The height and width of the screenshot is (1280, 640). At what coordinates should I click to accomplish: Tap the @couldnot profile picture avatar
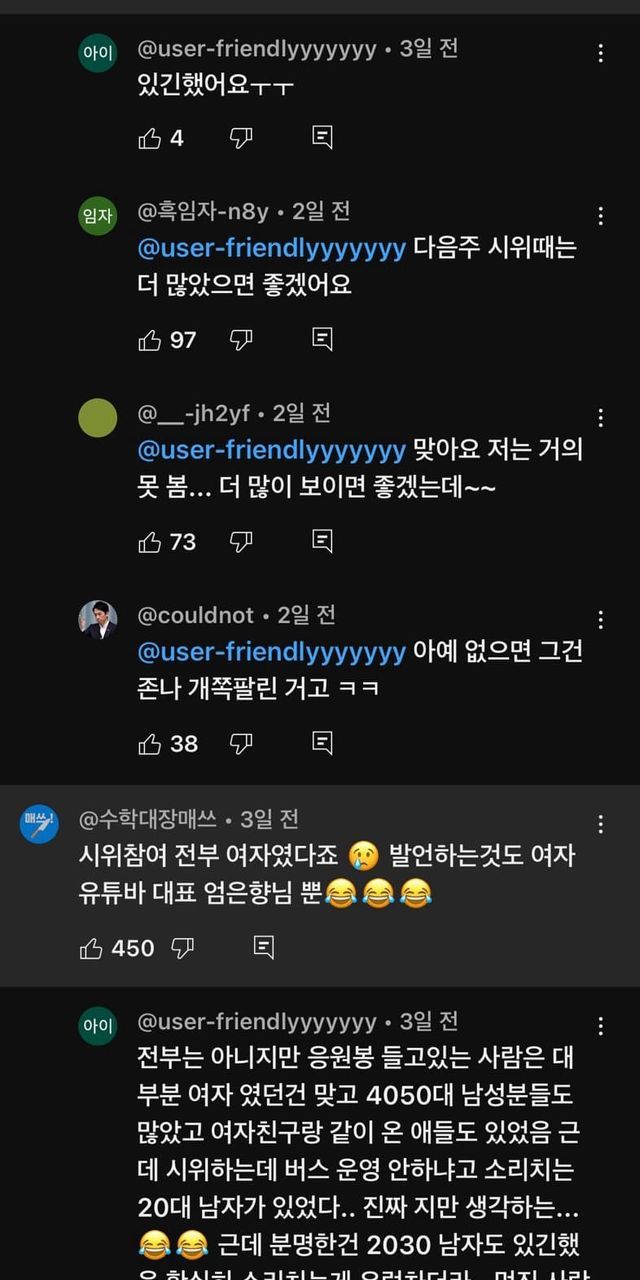click(98, 620)
